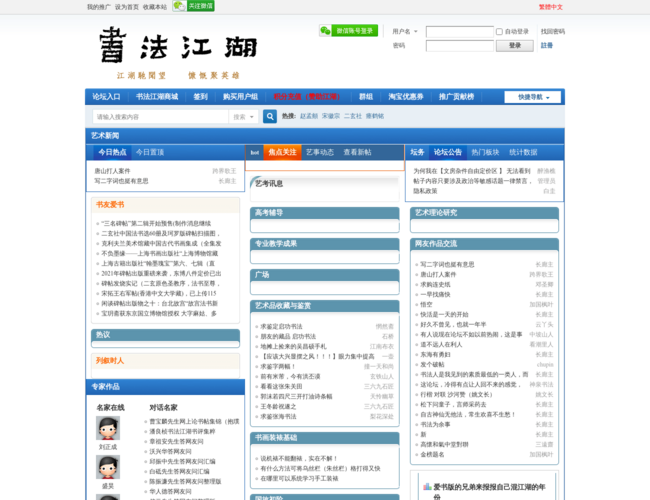Open 推广贡献榜 navigation item
The width and height of the screenshot is (650, 500).
pyautogui.click(x=456, y=97)
